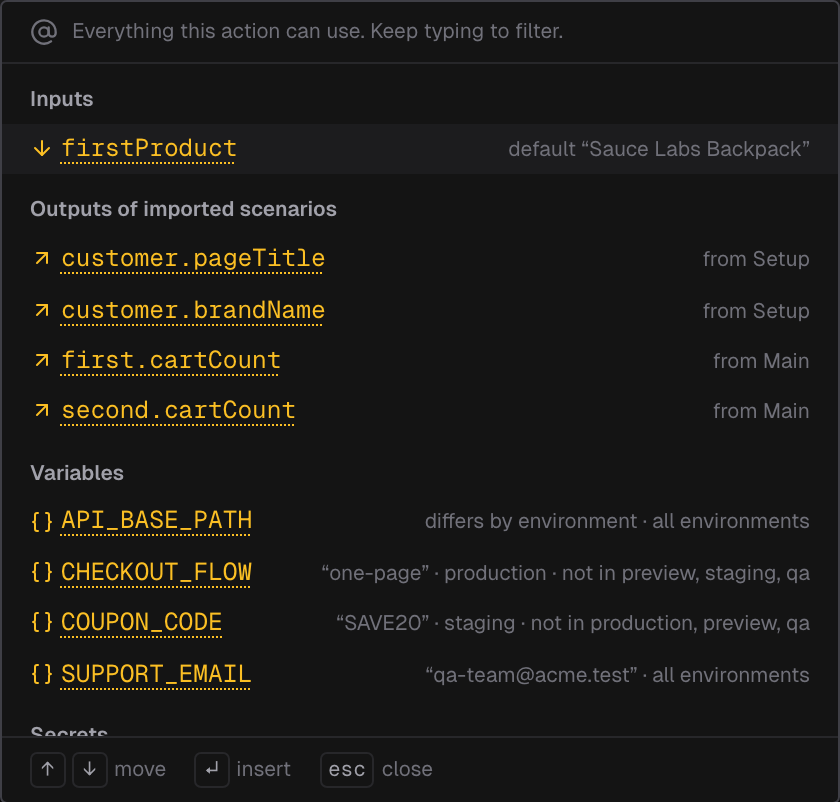The image size is (840, 802).
Task: Click the @ symbol icon in the filter bar
Action: (x=43, y=32)
